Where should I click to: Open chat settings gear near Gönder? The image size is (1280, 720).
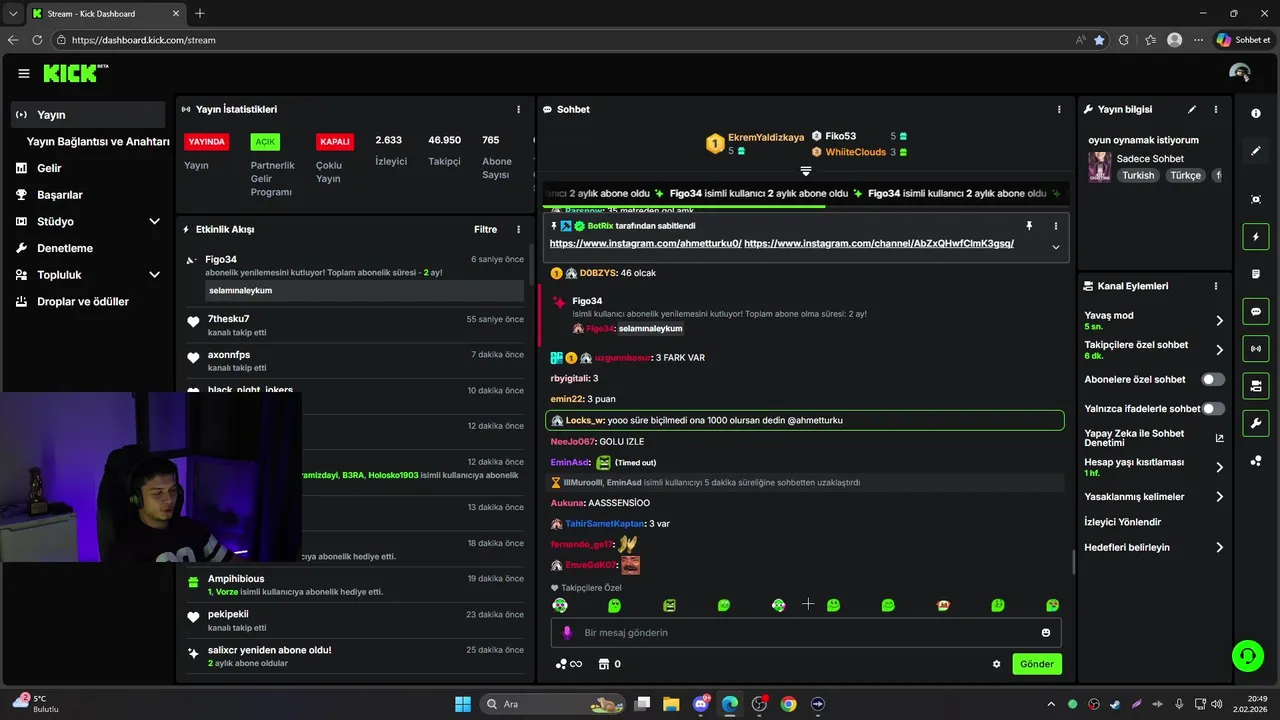point(996,664)
